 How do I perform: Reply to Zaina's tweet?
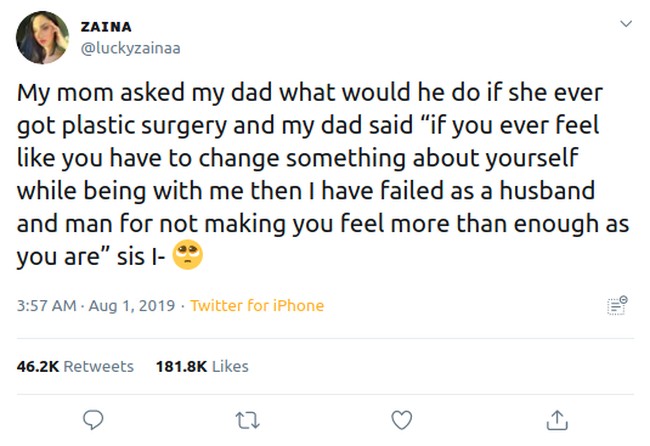point(93,418)
